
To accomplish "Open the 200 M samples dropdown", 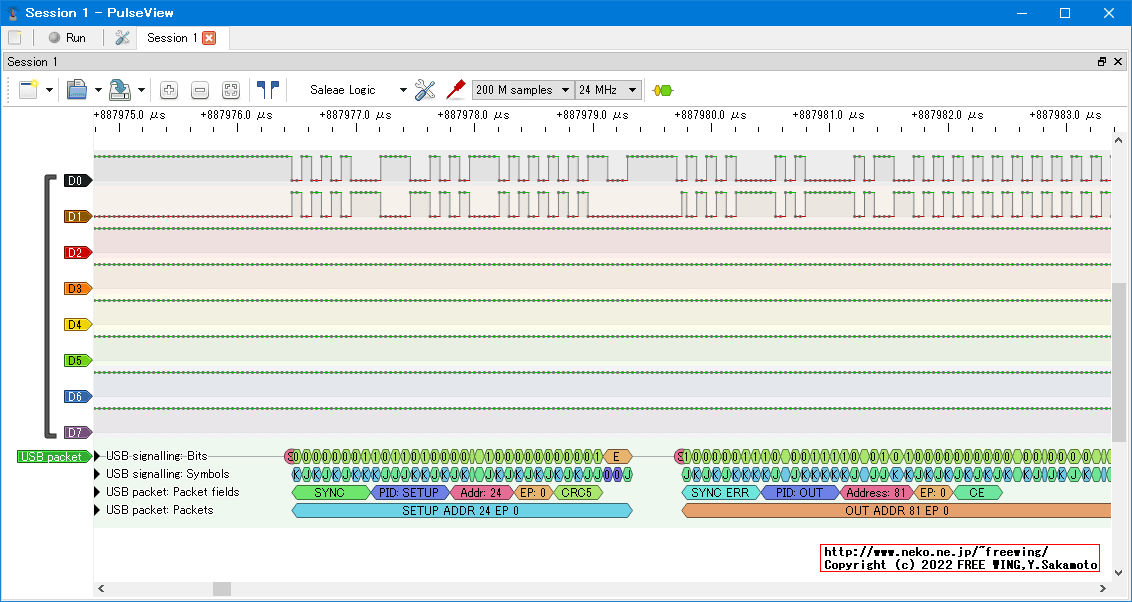I will pos(522,90).
